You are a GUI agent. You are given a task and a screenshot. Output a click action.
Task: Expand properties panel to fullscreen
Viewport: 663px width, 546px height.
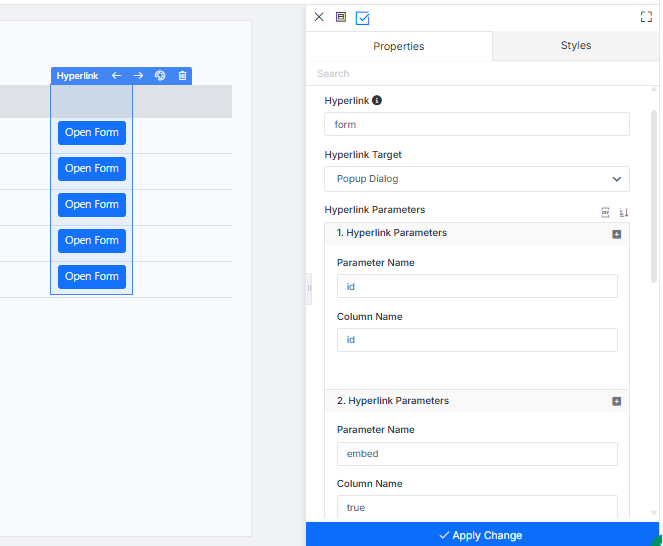point(646,17)
